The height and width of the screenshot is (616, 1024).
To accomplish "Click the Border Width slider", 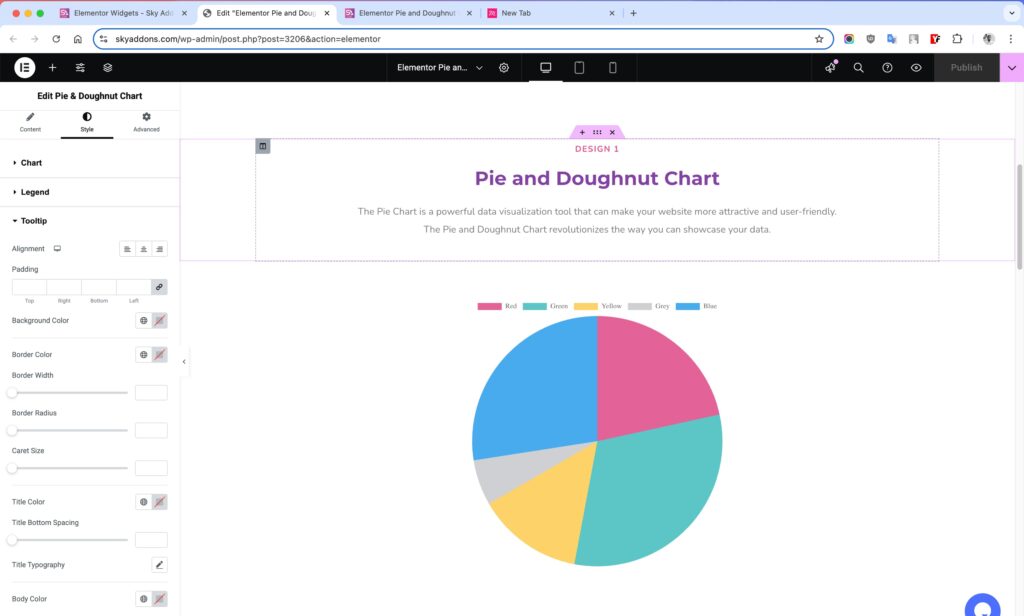I will coord(69,393).
